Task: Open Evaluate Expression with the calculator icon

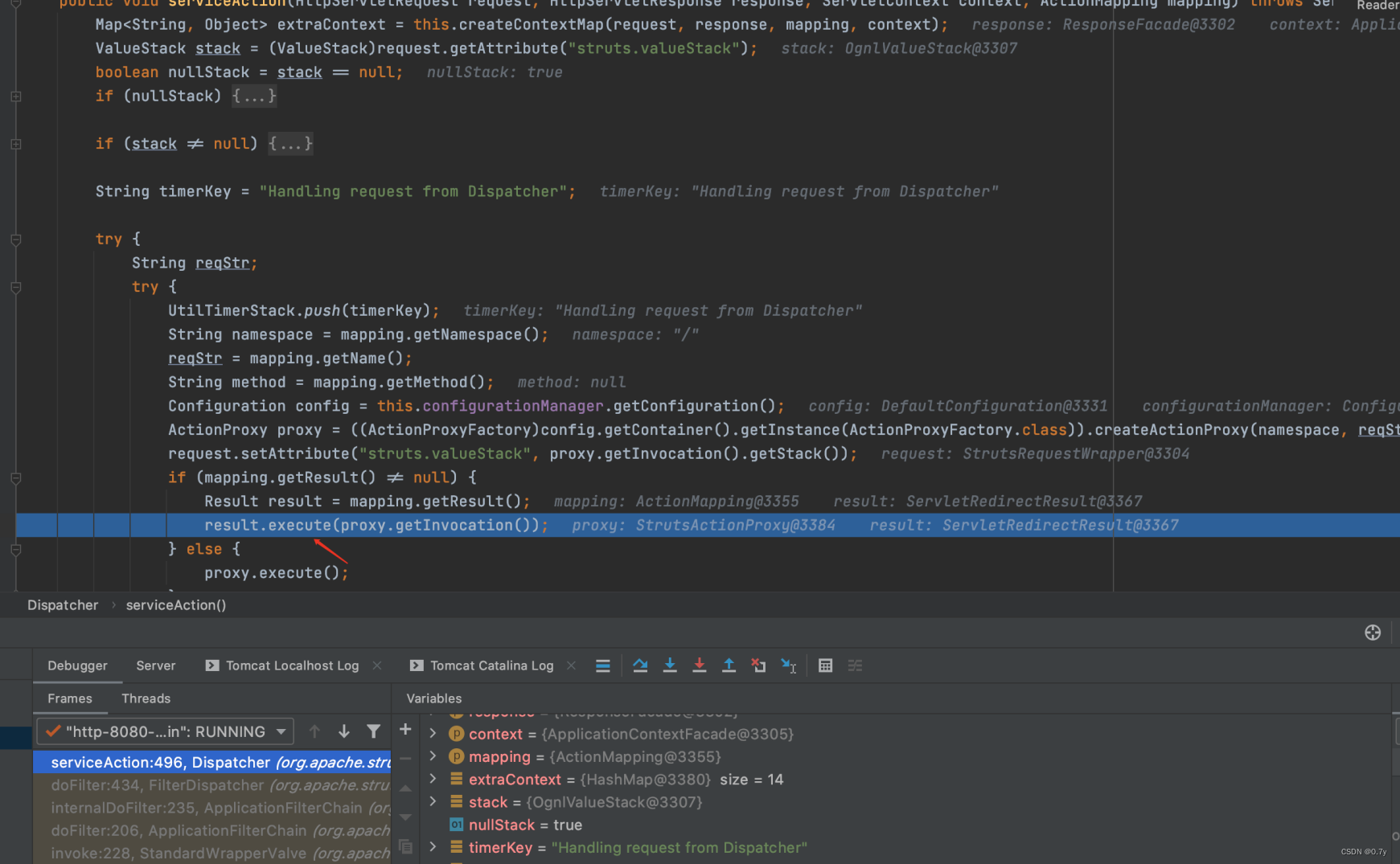Action: coord(825,665)
